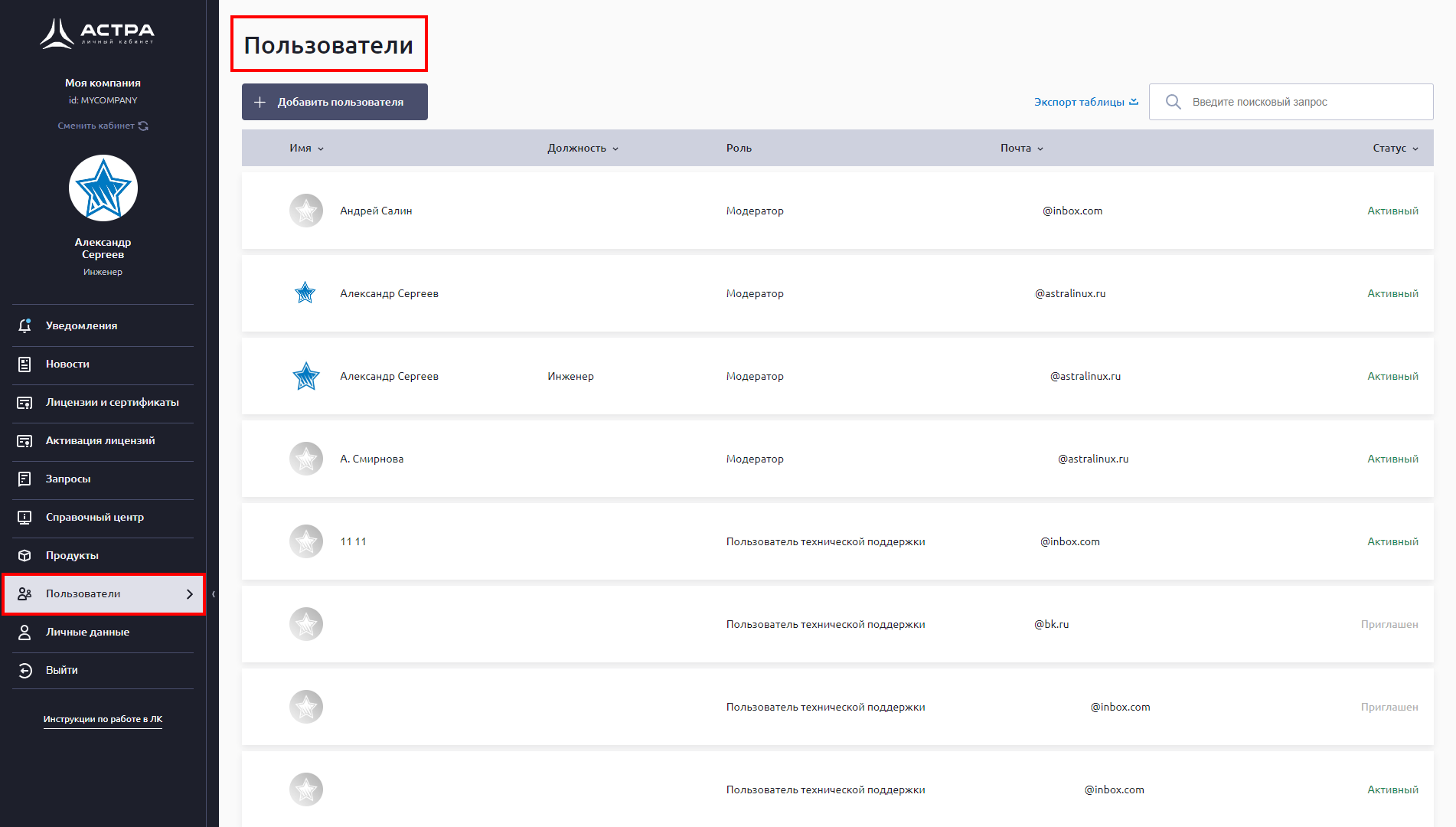The image size is (1456, 827).
Task: Expand the Статус column filter
Action: [x=1395, y=148]
